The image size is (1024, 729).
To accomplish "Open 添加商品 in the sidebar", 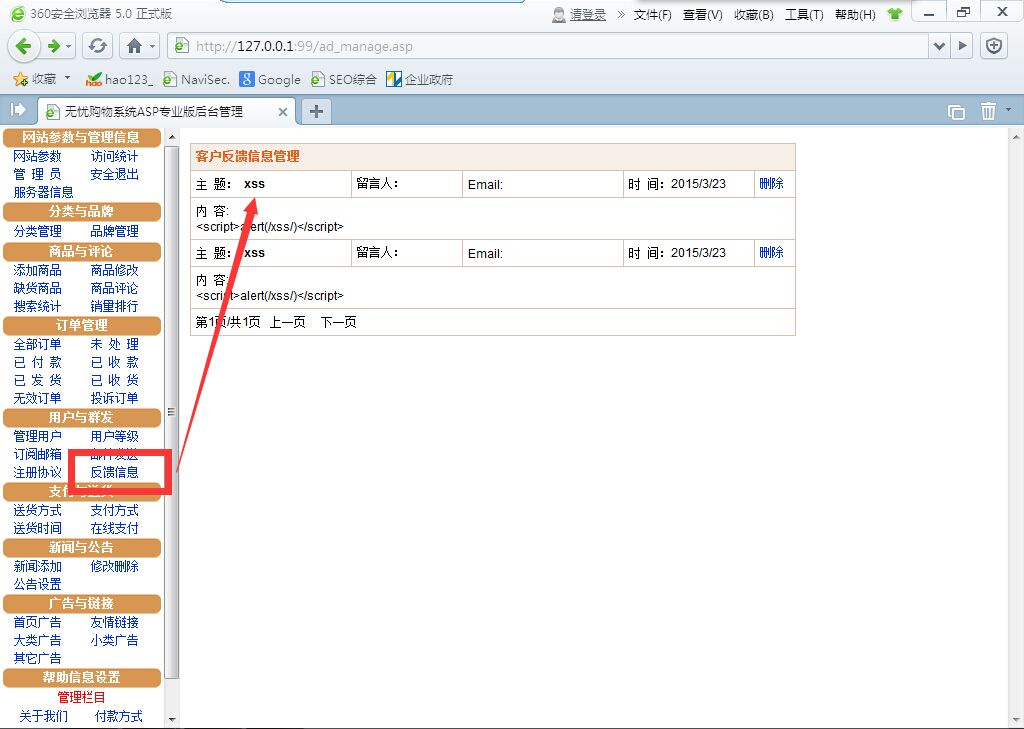I will [37, 270].
